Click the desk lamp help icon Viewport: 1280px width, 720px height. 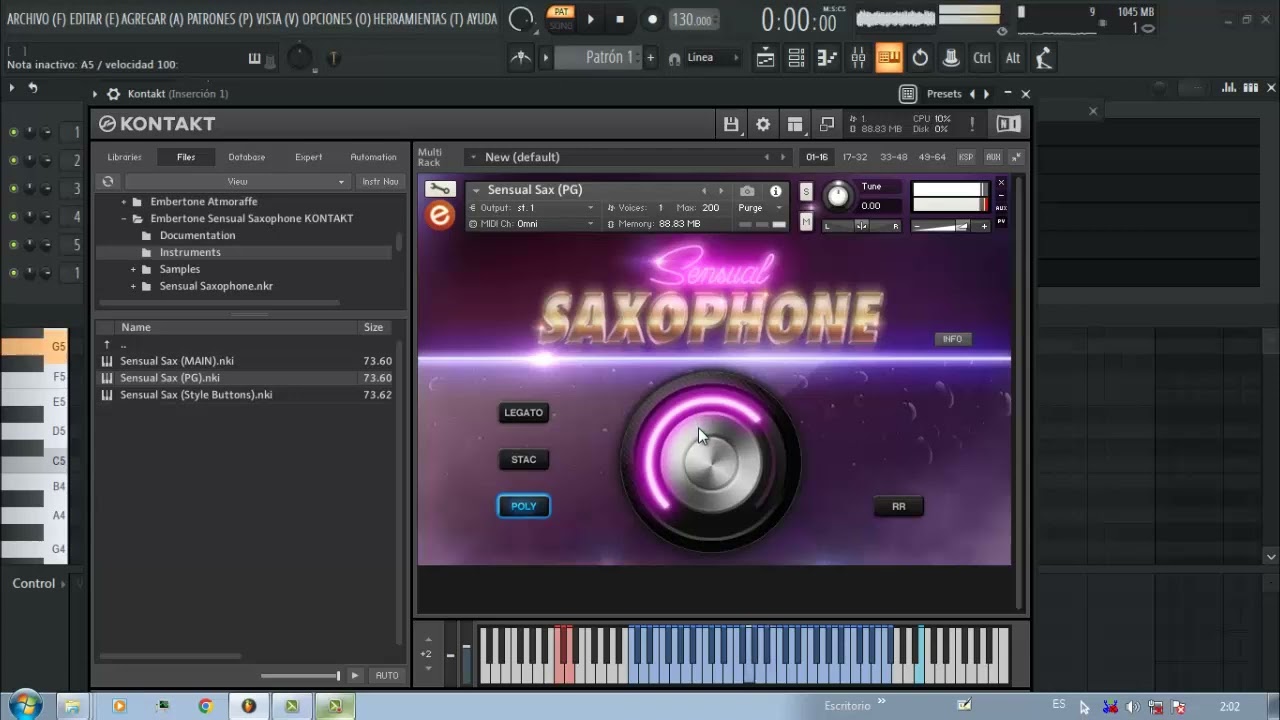click(1043, 58)
